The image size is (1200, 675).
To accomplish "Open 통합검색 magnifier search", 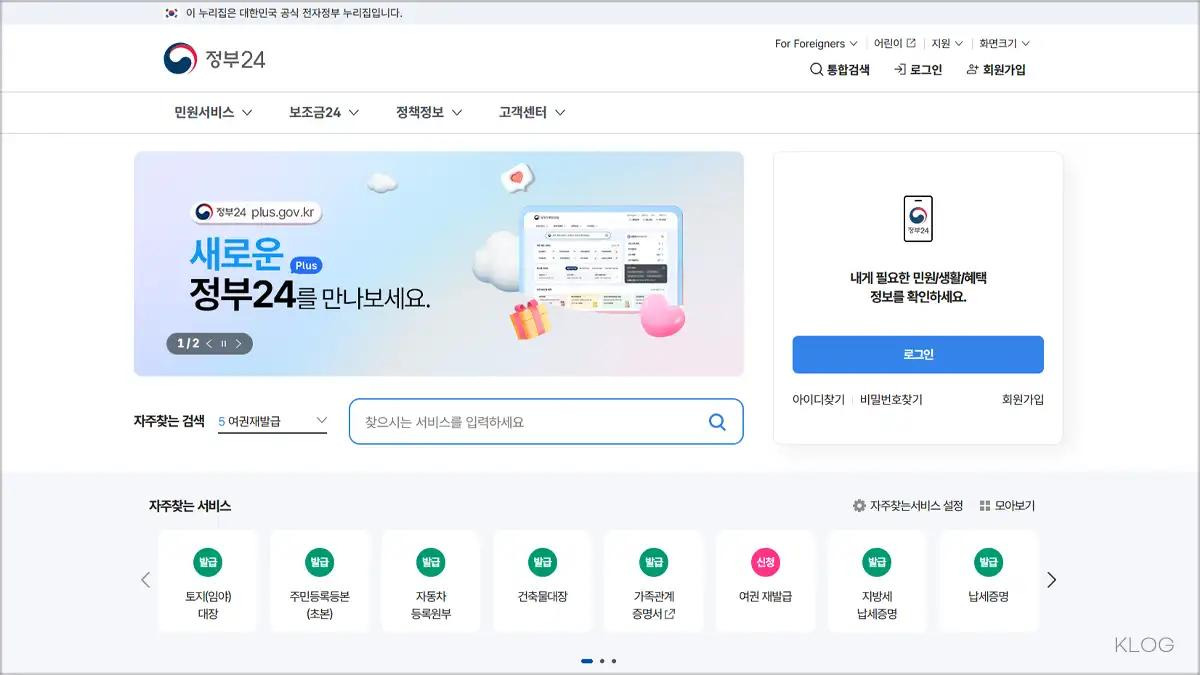I will coord(840,70).
